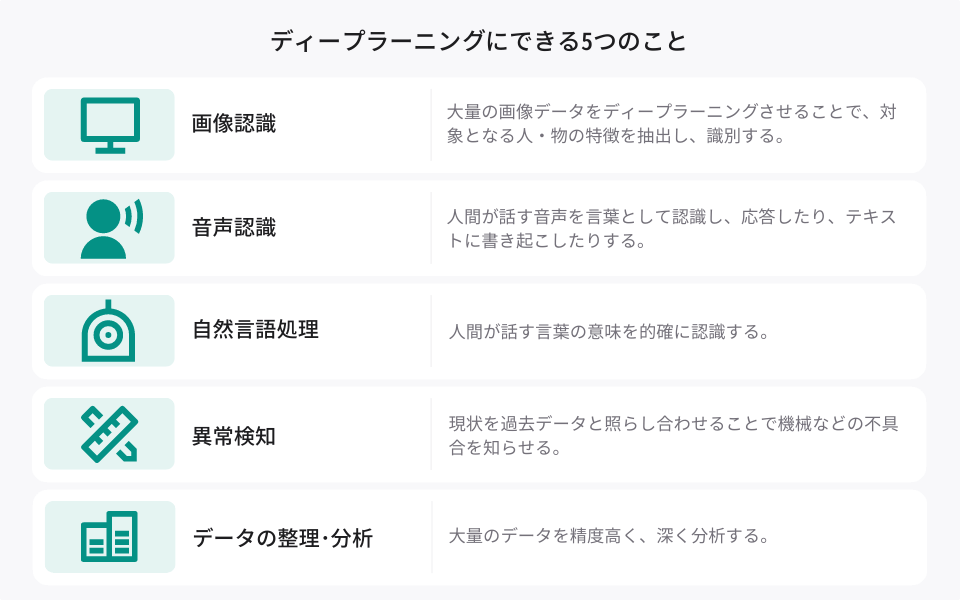Click the buildings data icon
The width and height of the screenshot is (960, 600).
(x=110, y=536)
